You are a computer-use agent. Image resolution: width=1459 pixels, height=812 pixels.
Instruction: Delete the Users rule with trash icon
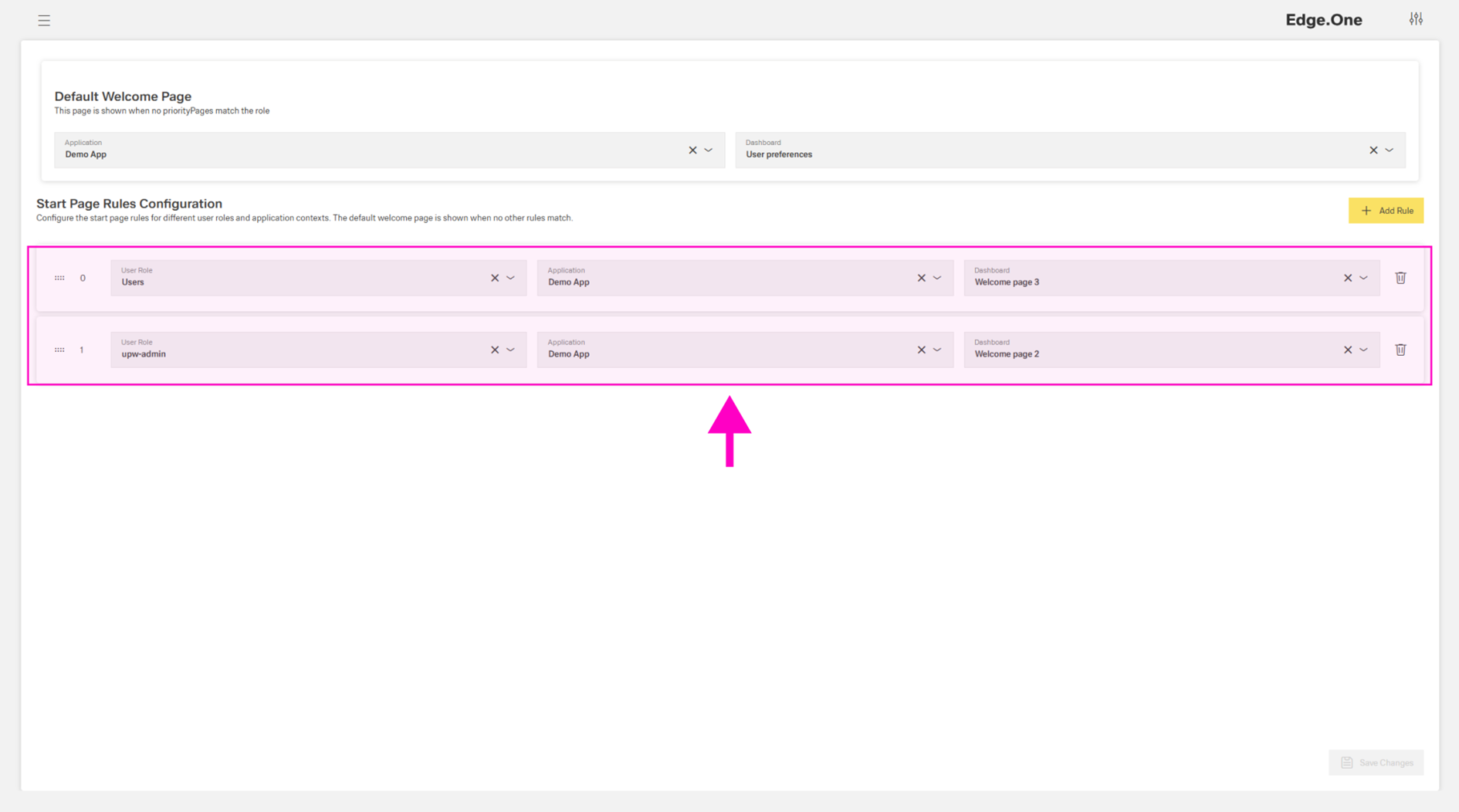1400,278
